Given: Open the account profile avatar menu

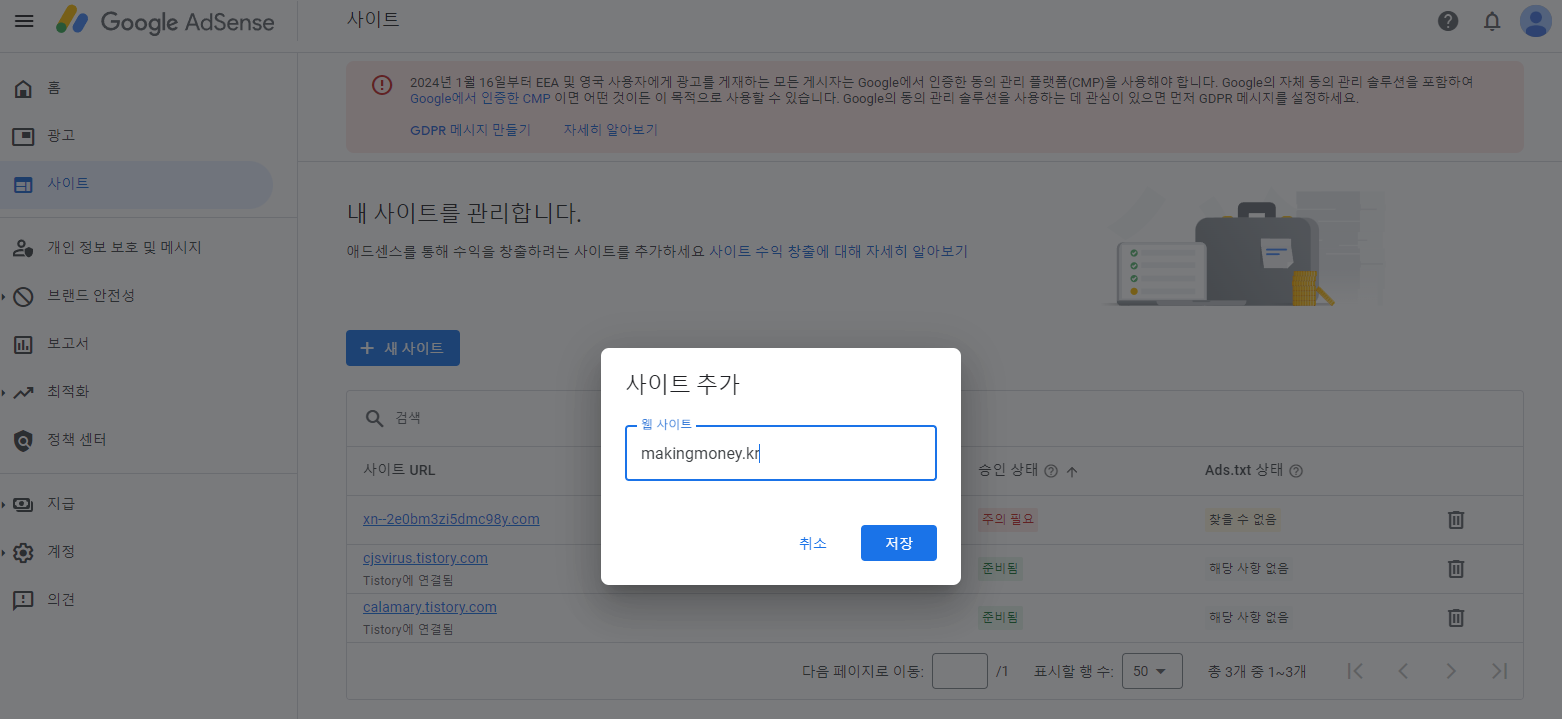Looking at the screenshot, I should click(1535, 20).
